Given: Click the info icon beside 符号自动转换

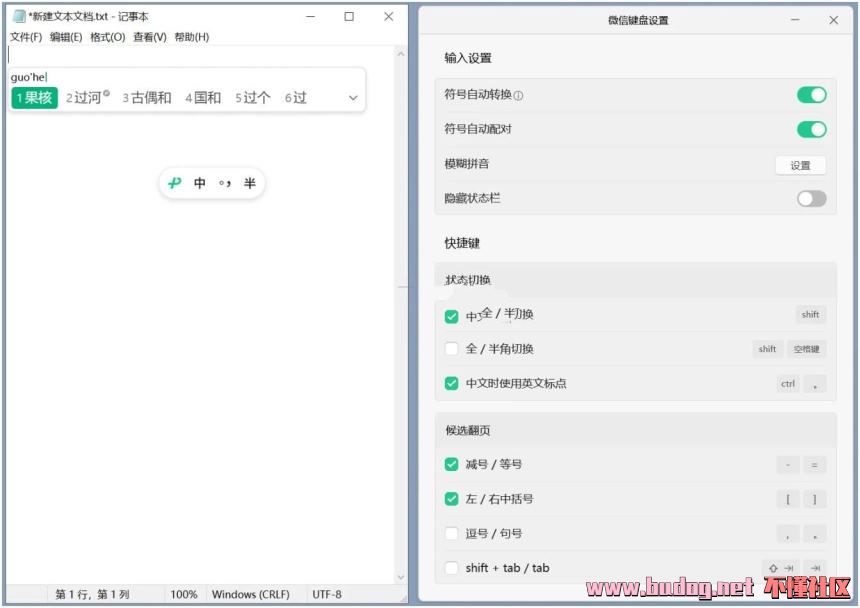Looking at the screenshot, I should click(x=518, y=96).
